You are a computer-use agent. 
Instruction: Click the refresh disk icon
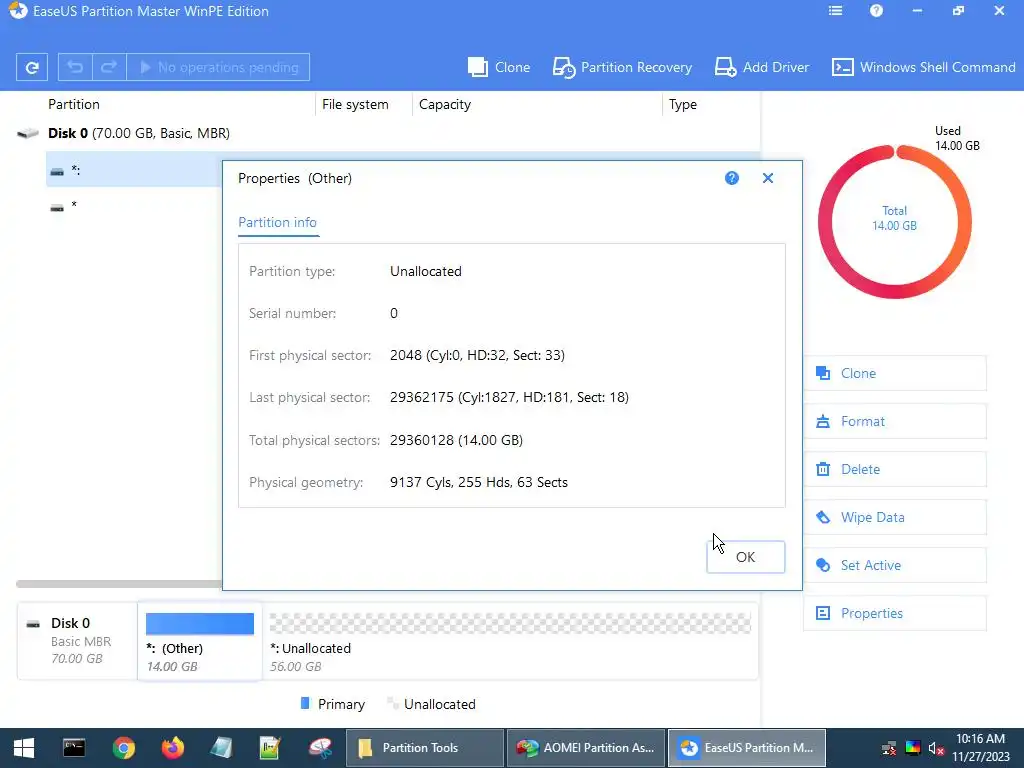31,67
